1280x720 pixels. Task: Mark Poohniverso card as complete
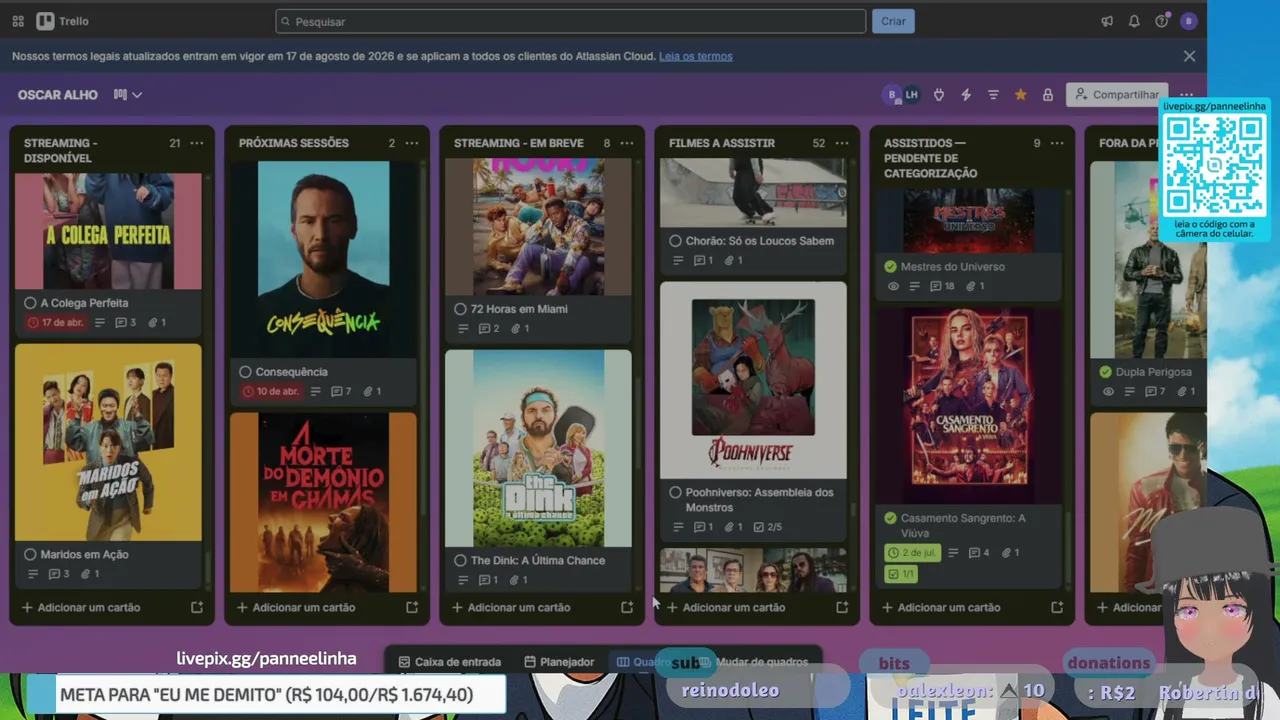click(x=675, y=492)
